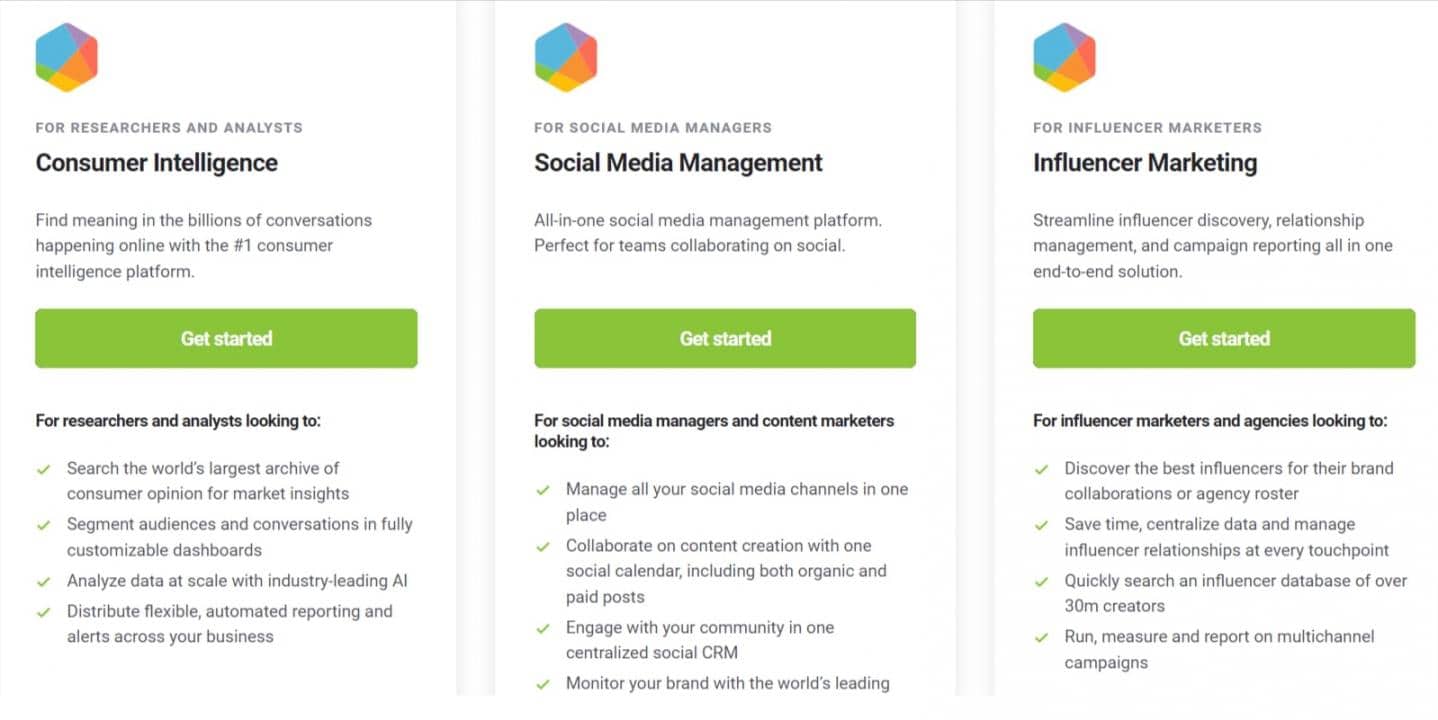Screen dimensions: 1438x720
Task: Click the 'For Influencer Marketers' label
Action: pyautogui.click(x=1147, y=128)
